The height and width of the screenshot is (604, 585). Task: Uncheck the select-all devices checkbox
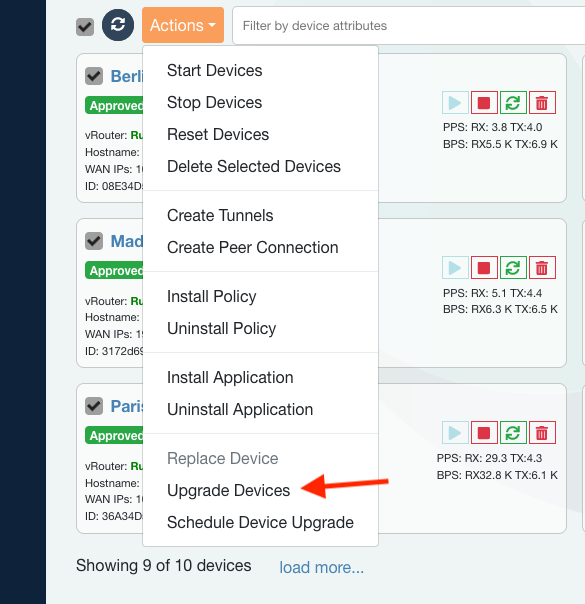click(x=85, y=27)
